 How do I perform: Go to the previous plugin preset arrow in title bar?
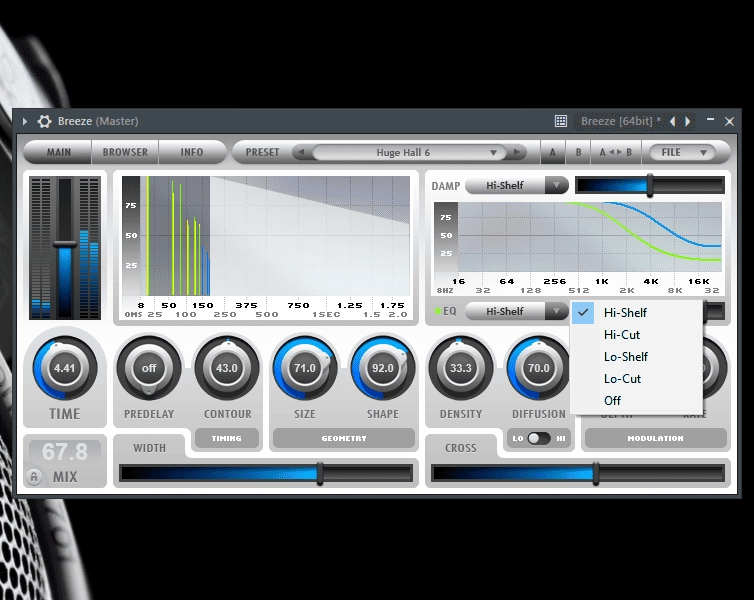pos(673,122)
